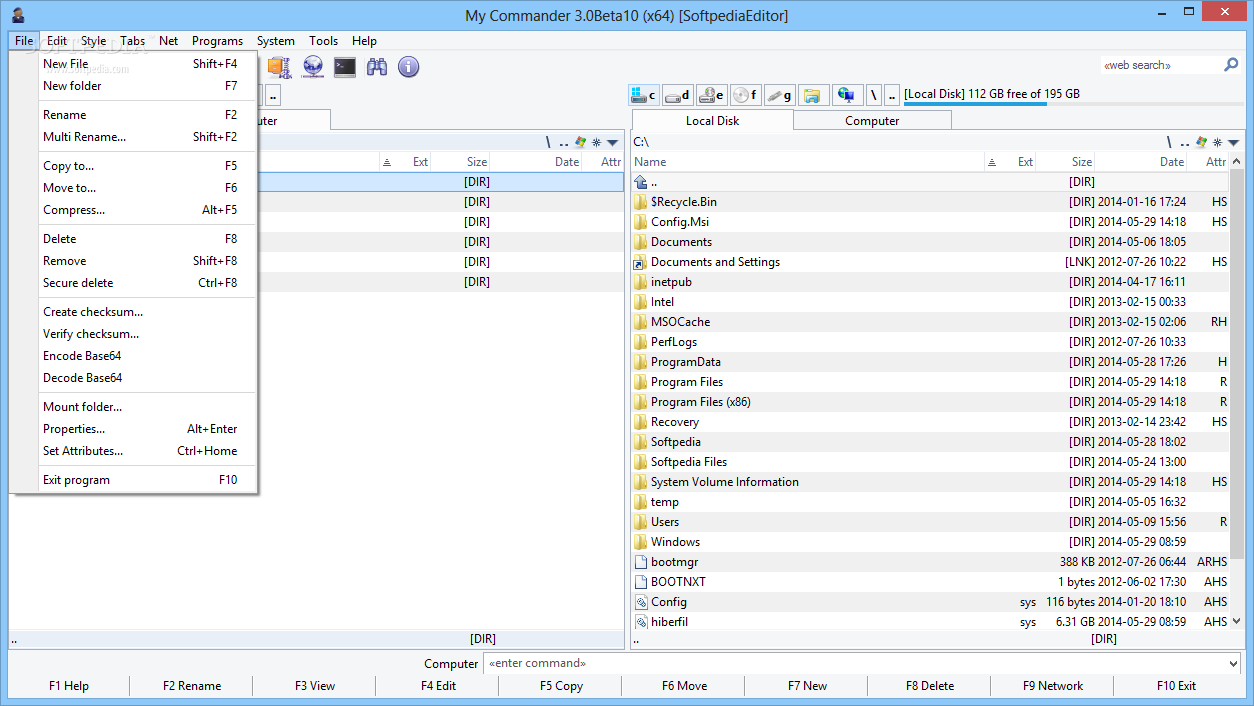Click the F7 New button
Image resolution: width=1254 pixels, height=706 pixels.
pos(807,686)
